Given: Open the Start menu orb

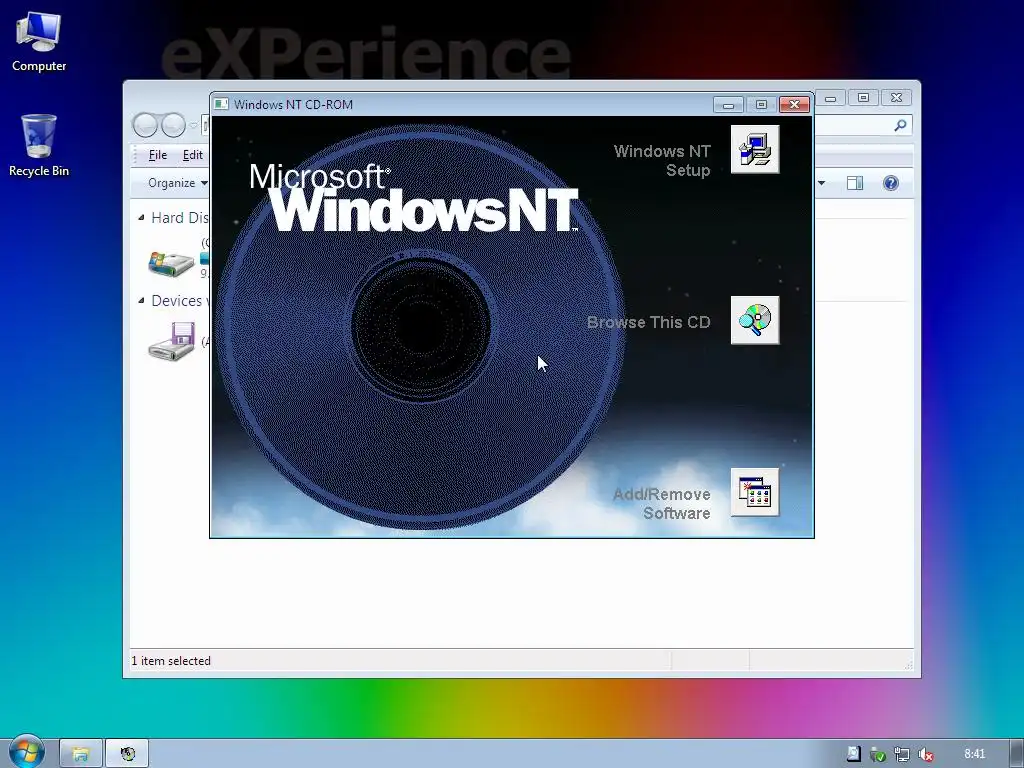Looking at the screenshot, I should 25,752.
